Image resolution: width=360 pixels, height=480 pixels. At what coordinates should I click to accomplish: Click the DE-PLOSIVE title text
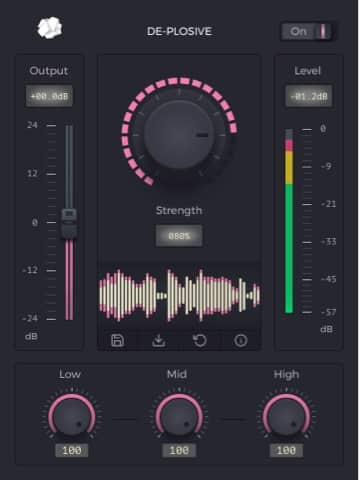[179, 31]
